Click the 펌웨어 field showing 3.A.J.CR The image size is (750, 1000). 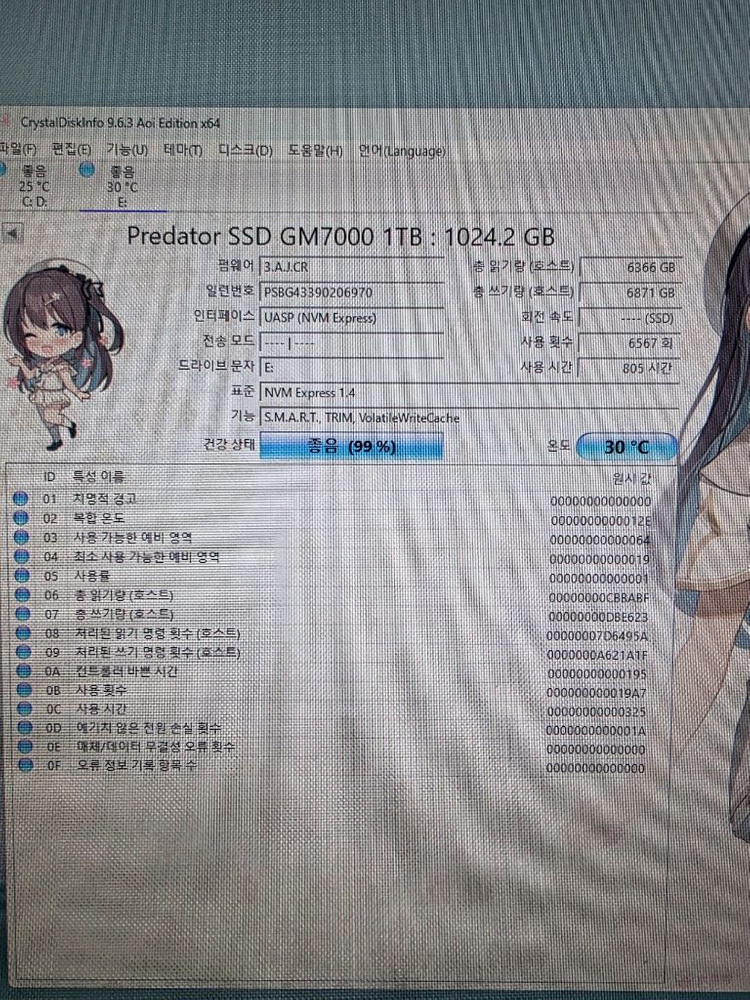tap(351, 267)
